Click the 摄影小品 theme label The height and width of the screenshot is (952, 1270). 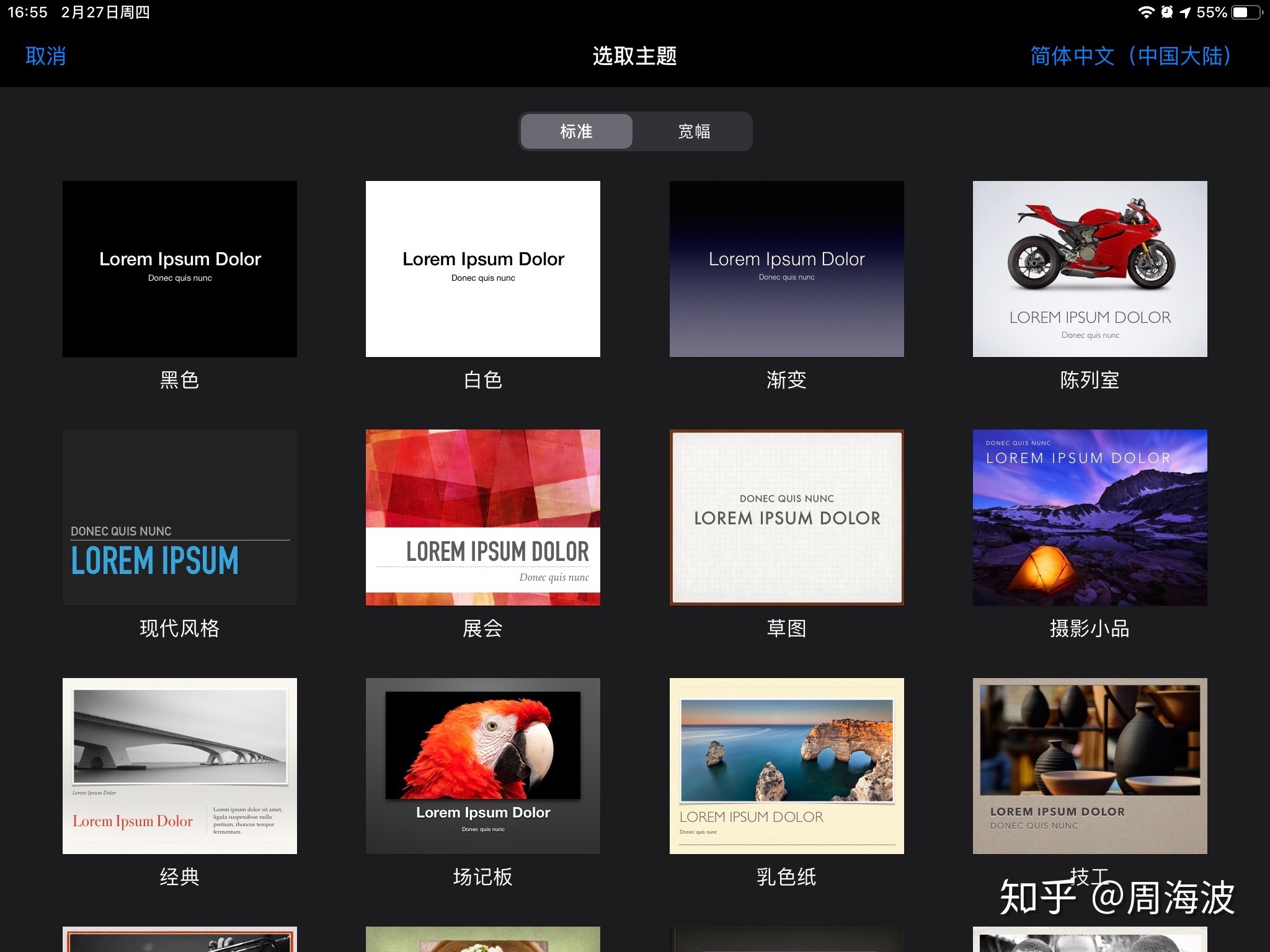1090,628
